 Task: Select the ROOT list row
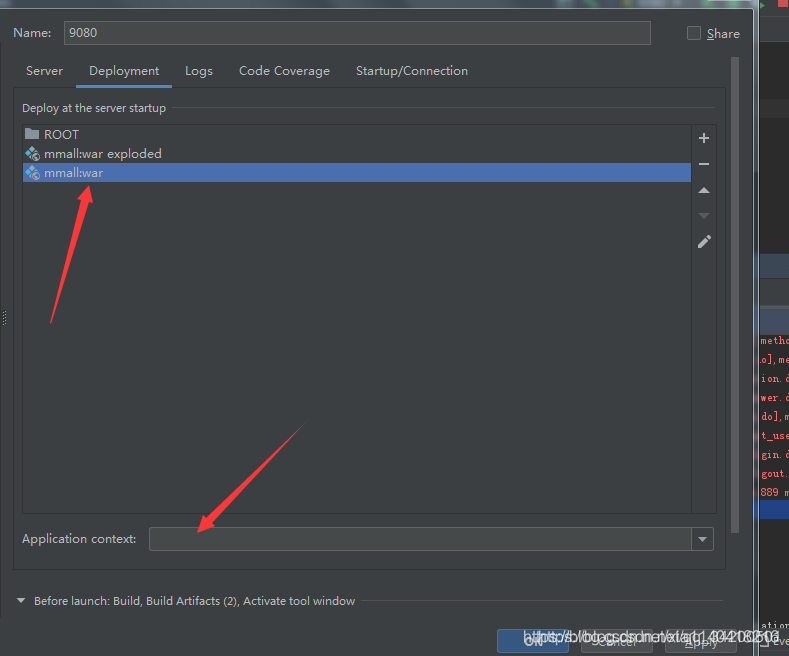356,134
